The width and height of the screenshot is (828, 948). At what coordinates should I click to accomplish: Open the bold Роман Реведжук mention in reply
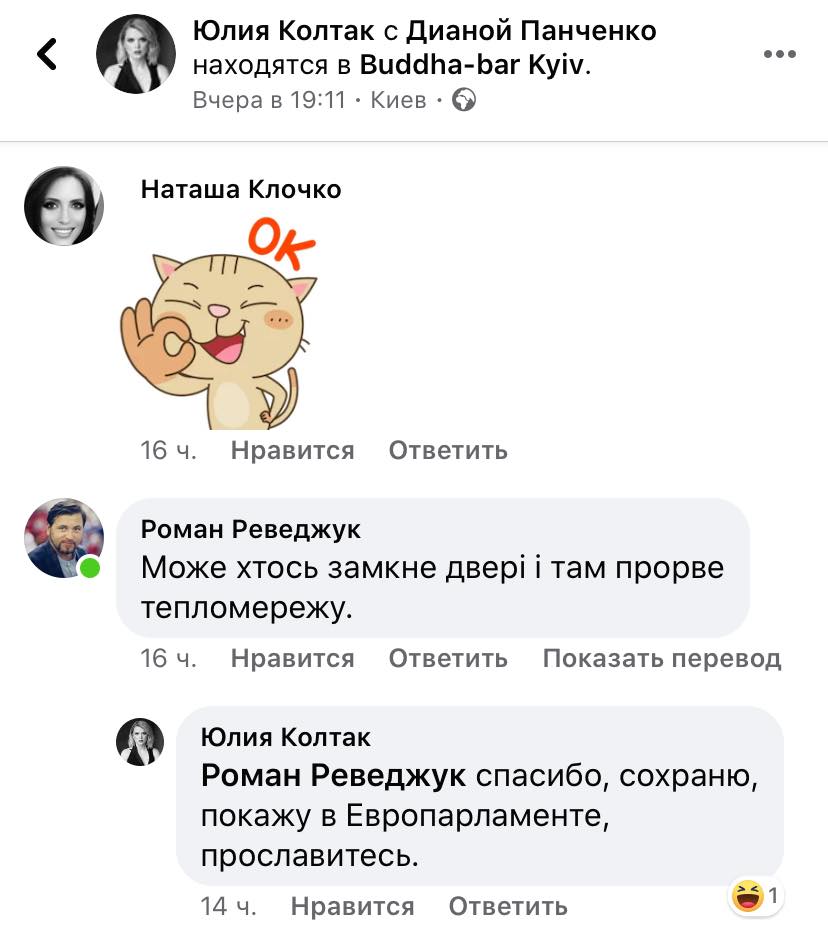click(333, 775)
